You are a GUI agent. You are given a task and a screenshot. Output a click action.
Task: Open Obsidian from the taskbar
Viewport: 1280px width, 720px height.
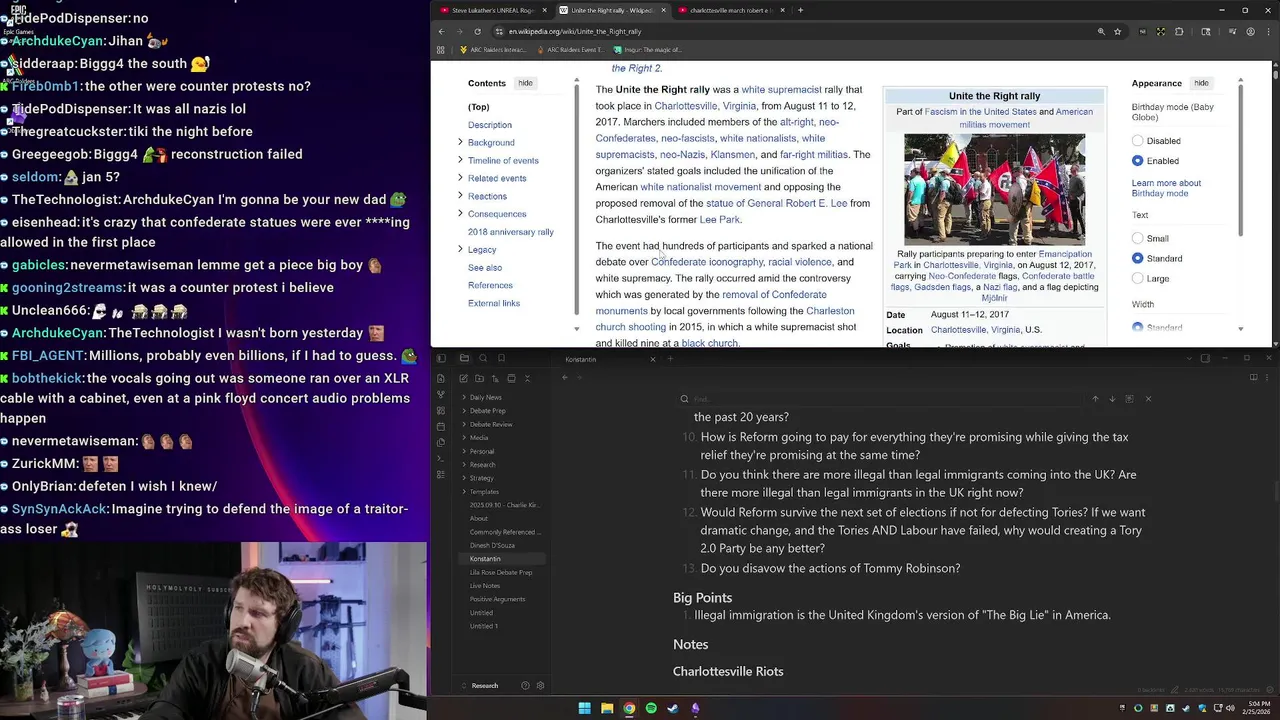tap(695, 708)
